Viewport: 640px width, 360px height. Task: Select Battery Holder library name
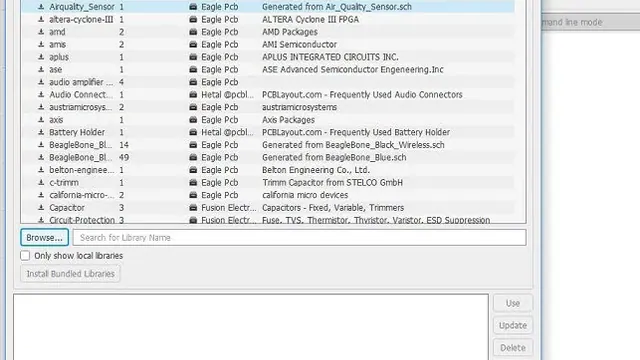point(77,132)
